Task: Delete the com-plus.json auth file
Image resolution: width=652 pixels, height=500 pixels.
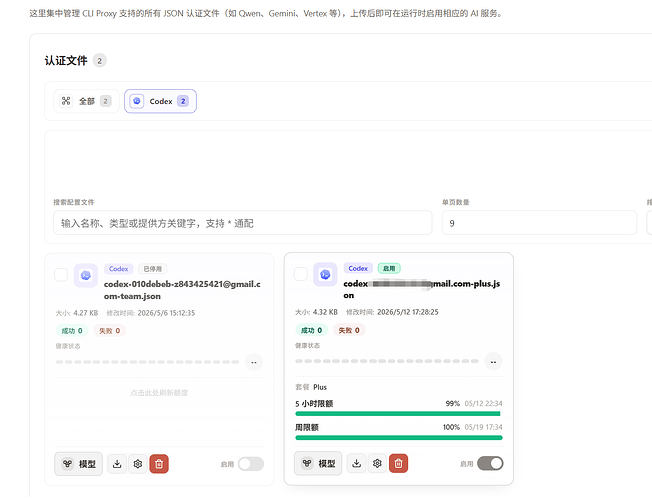Action: 398,463
